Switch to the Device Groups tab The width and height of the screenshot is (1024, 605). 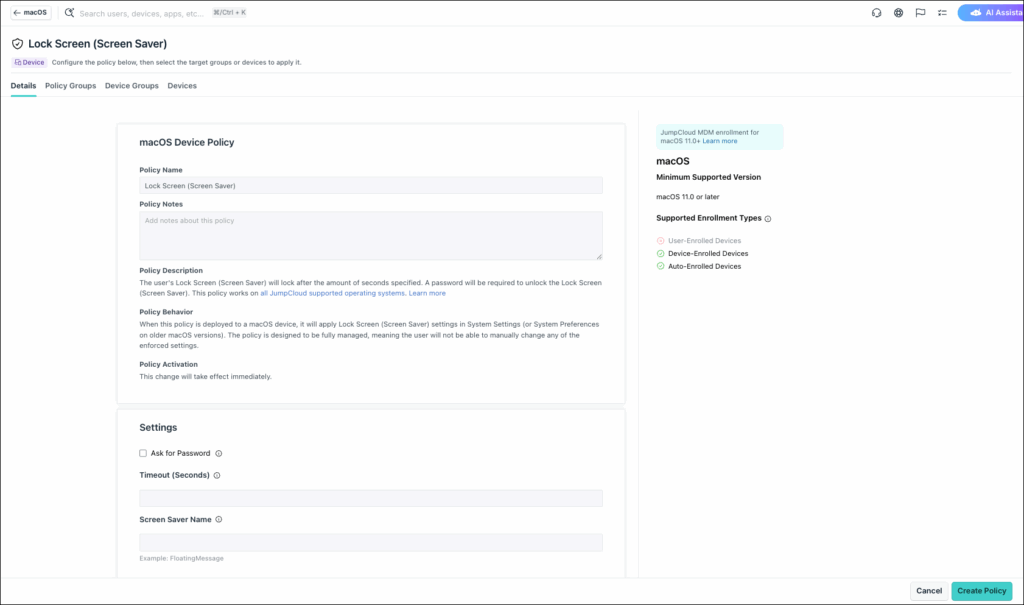(x=132, y=86)
